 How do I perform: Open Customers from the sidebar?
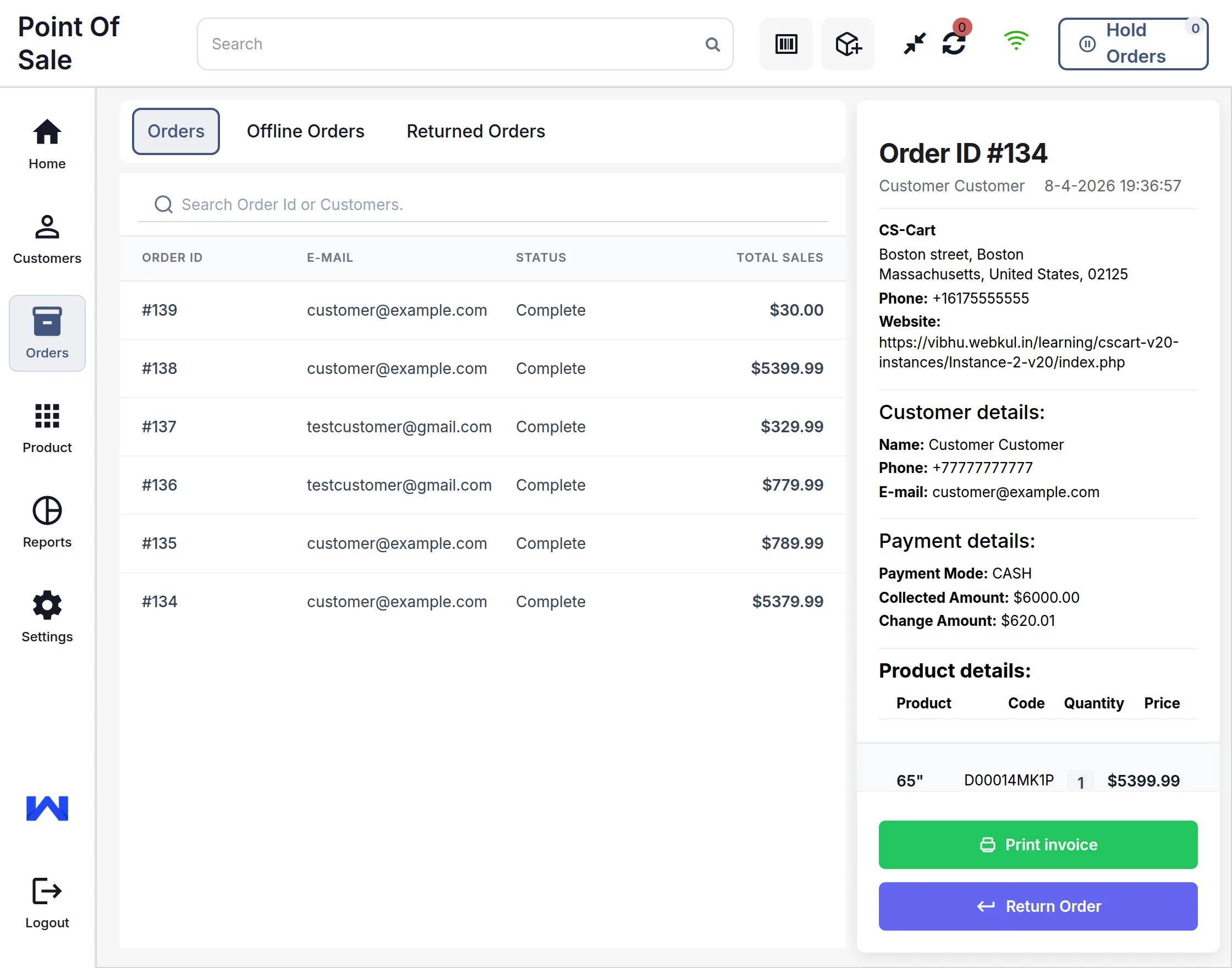coord(47,239)
